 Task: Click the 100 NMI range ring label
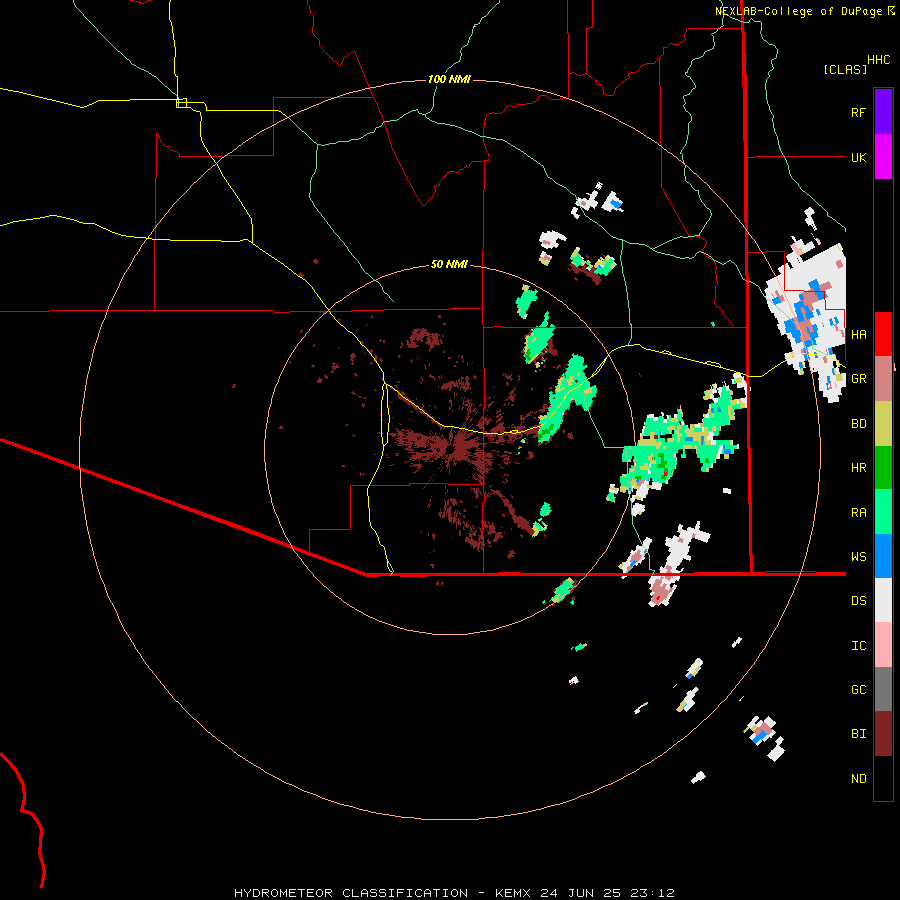tap(449, 79)
